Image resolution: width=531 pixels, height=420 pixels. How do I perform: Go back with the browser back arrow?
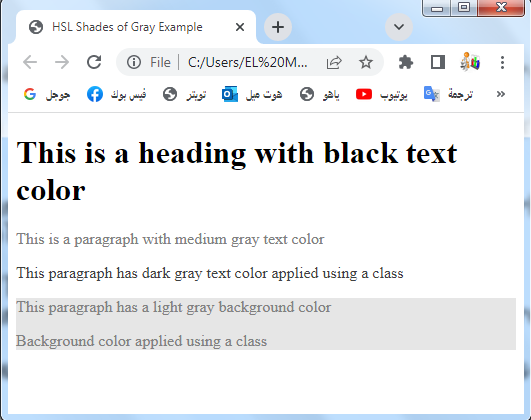30,62
